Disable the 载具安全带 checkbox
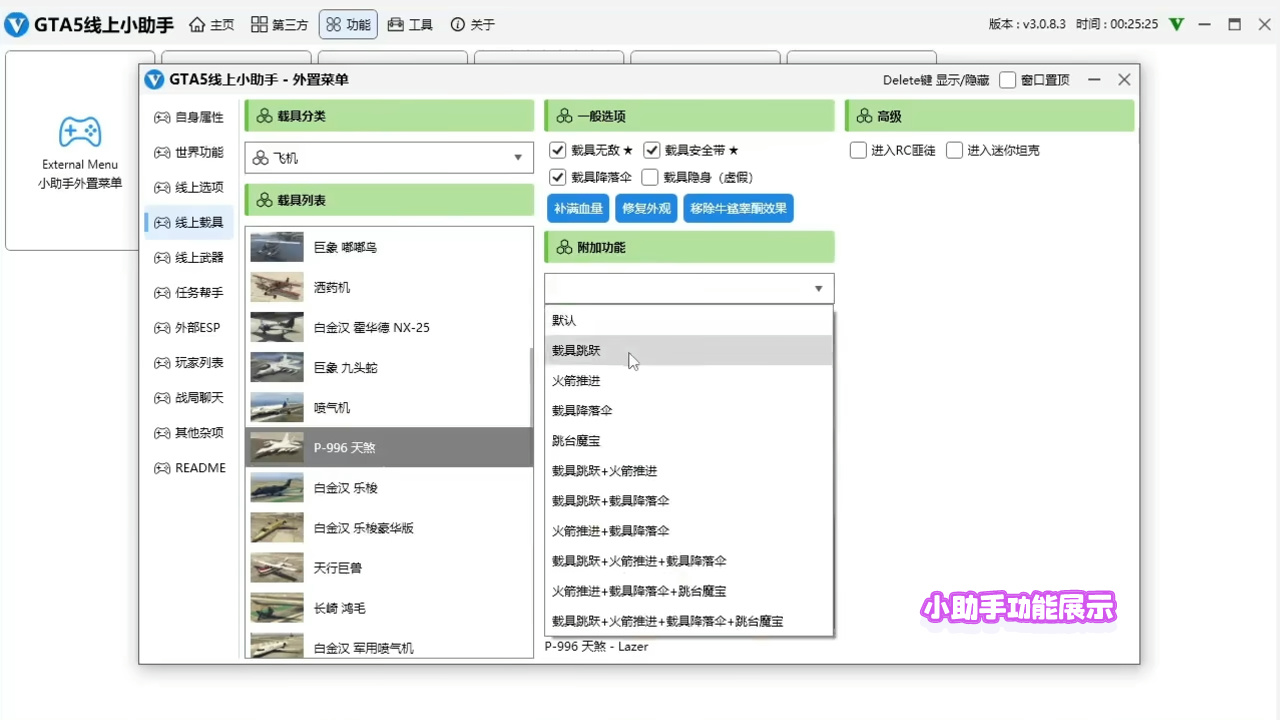Screen dimensions: 1280x720 point(652,150)
